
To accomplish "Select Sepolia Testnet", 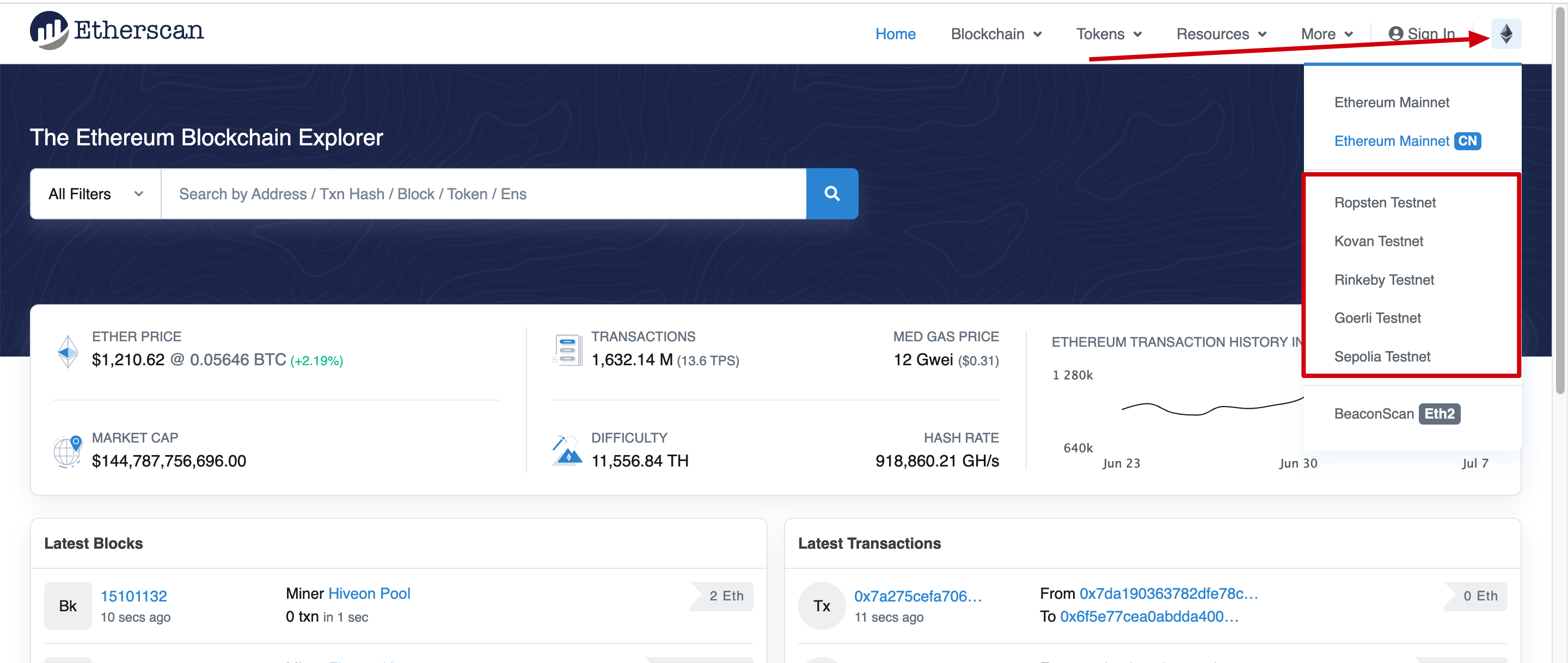I will click(1382, 356).
